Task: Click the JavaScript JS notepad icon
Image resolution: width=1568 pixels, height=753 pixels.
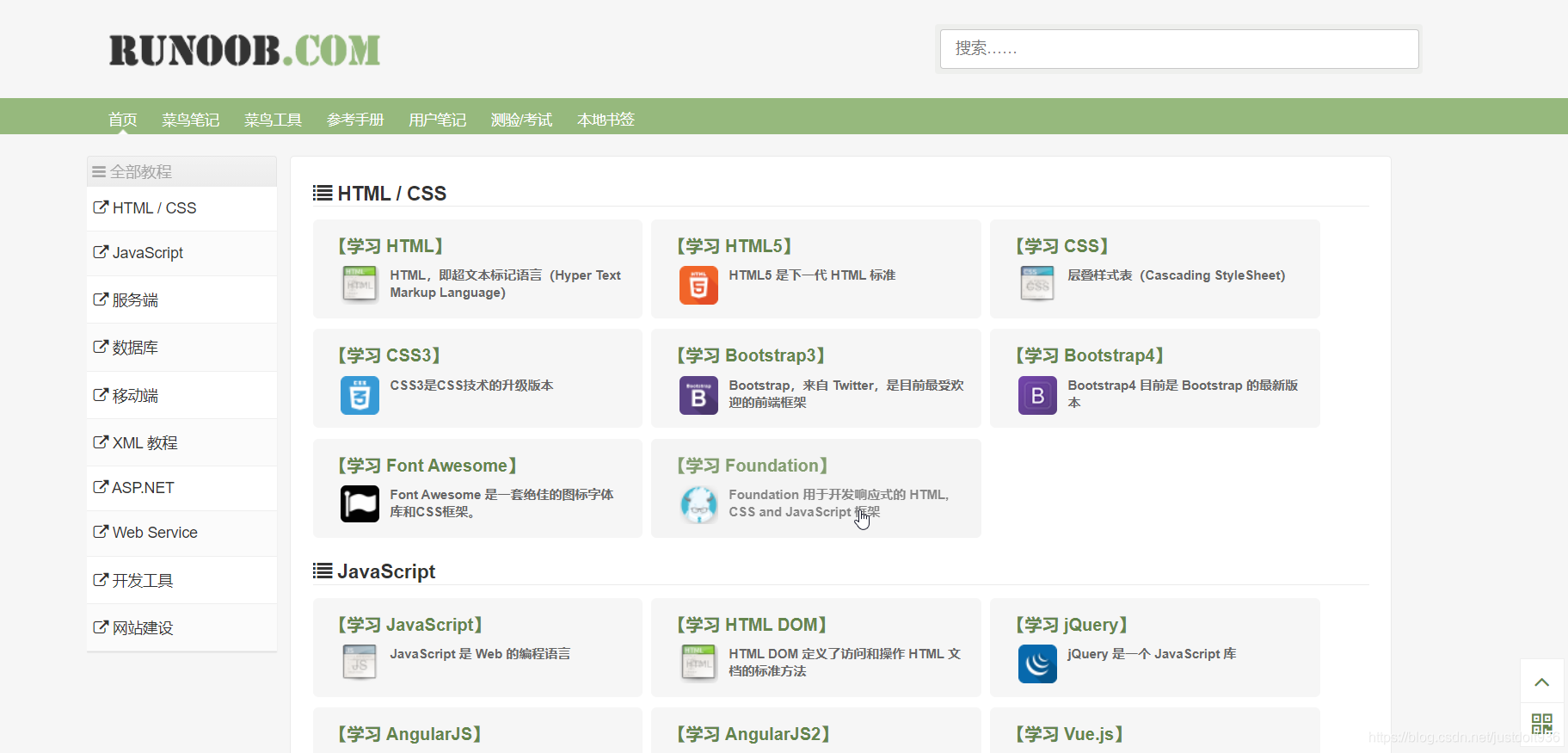Action: tap(360, 664)
